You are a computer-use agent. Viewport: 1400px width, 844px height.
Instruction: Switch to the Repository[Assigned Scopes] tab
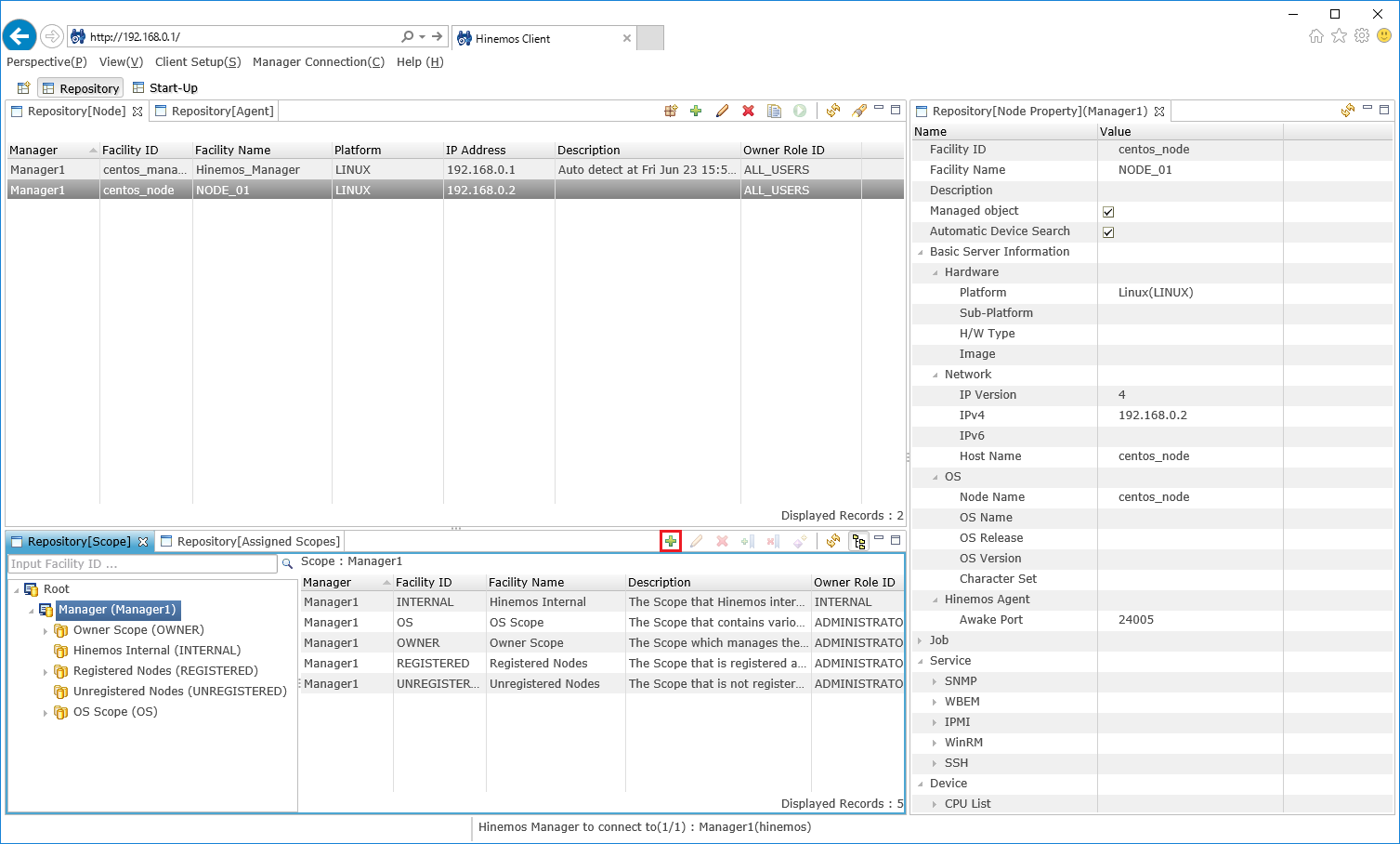(251, 542)
